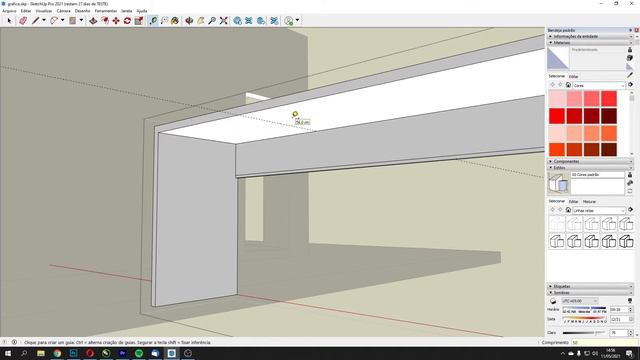The width and height of the screenshot is (640, 360).
Task: Collapse the Estilos panel
Action: pyautogui.click(x=590, y=168)
